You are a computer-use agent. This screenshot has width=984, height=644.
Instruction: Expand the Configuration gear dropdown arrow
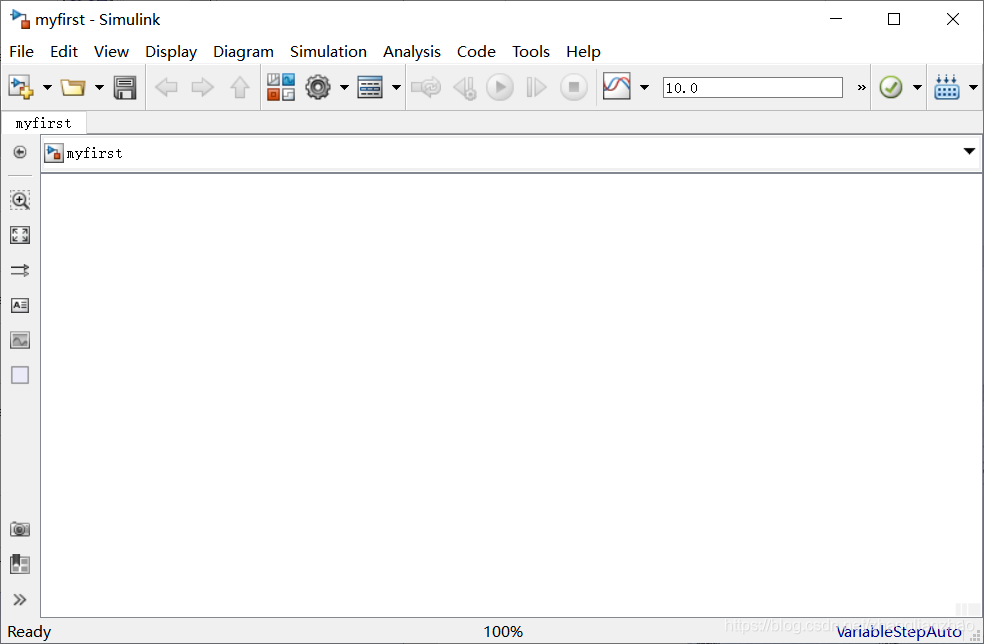point(345,87)
